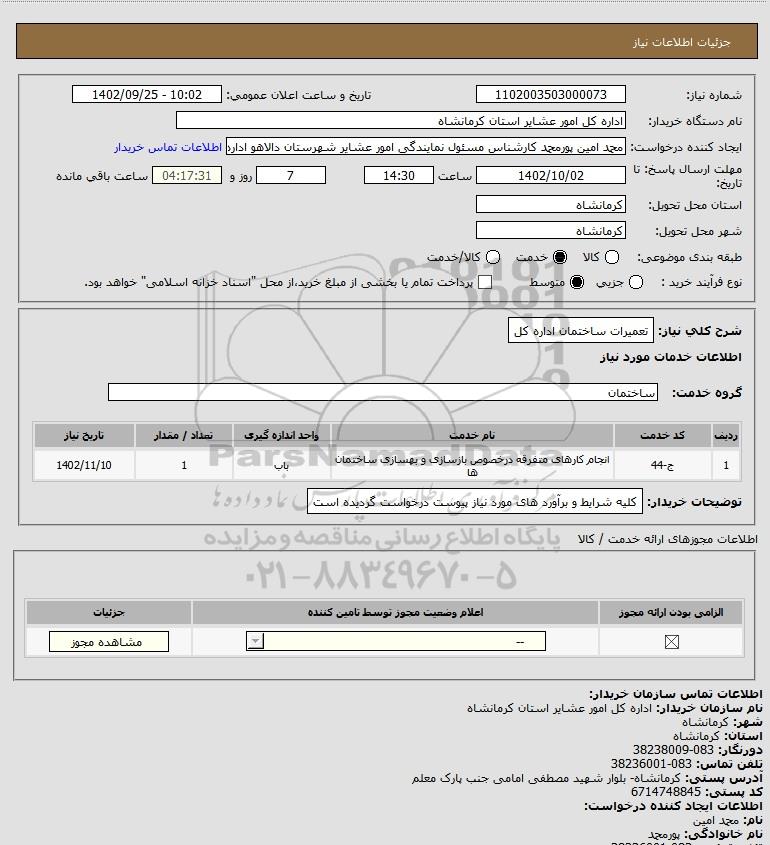Screen dimensions: 770x845
Task: Open the اطلاعات تماس خریدار link
Action: coord(168,147)
